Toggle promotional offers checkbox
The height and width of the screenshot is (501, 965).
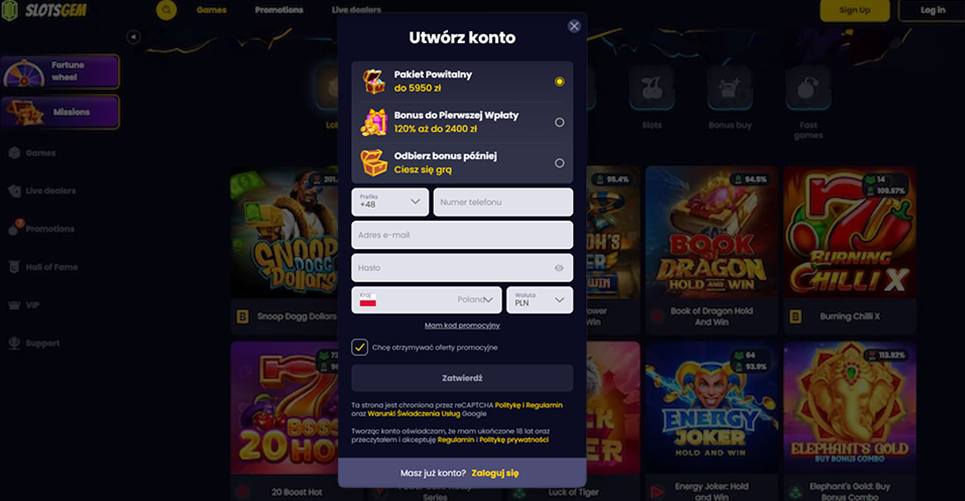point(359,347)
